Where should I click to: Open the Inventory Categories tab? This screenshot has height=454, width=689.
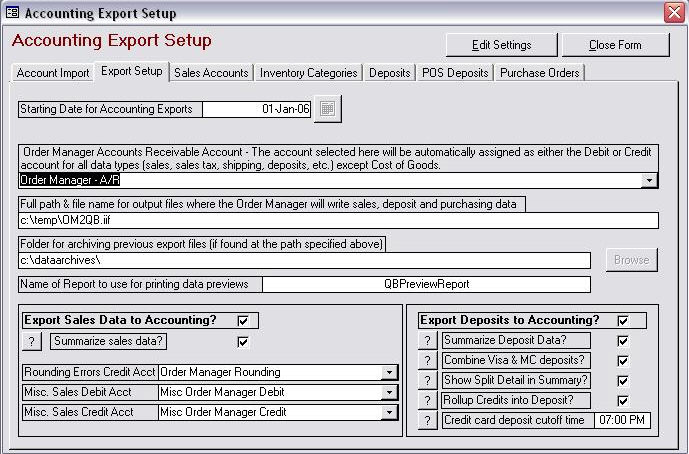coord(308,73)
